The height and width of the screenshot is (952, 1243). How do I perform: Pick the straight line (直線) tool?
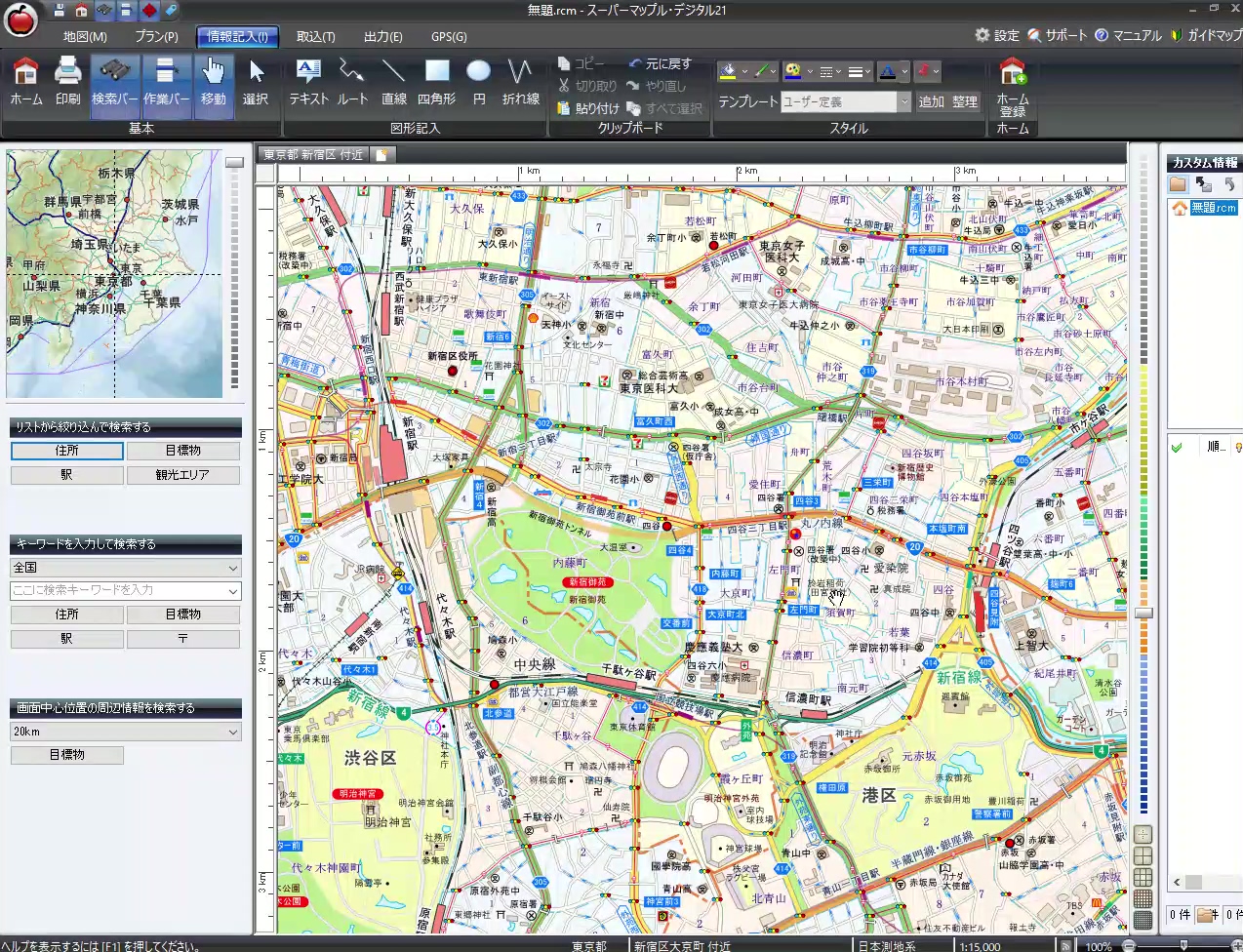394,82
